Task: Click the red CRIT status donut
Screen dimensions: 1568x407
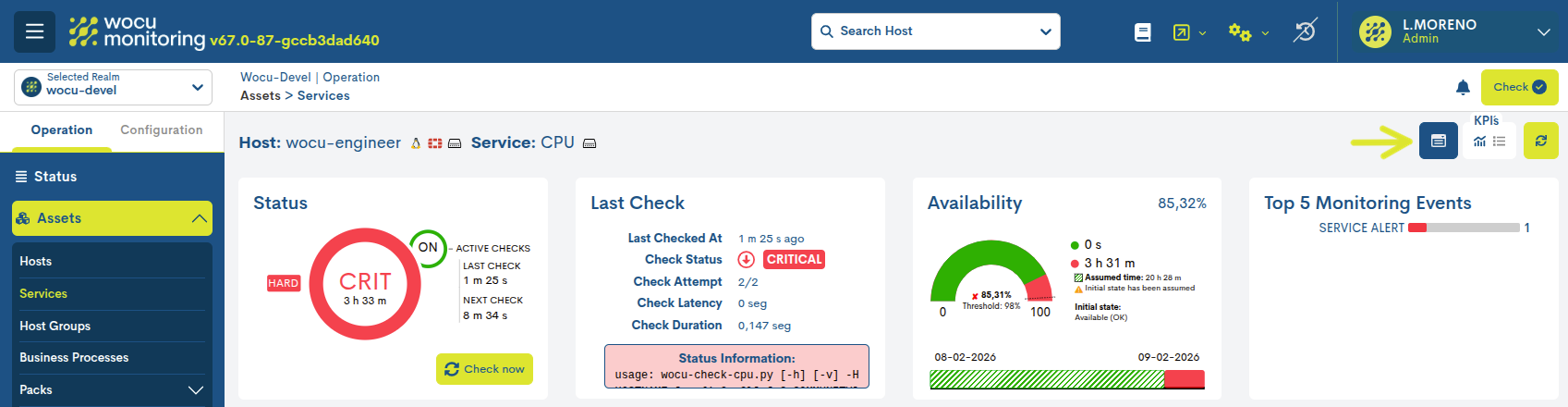Action: click(365, 284)
